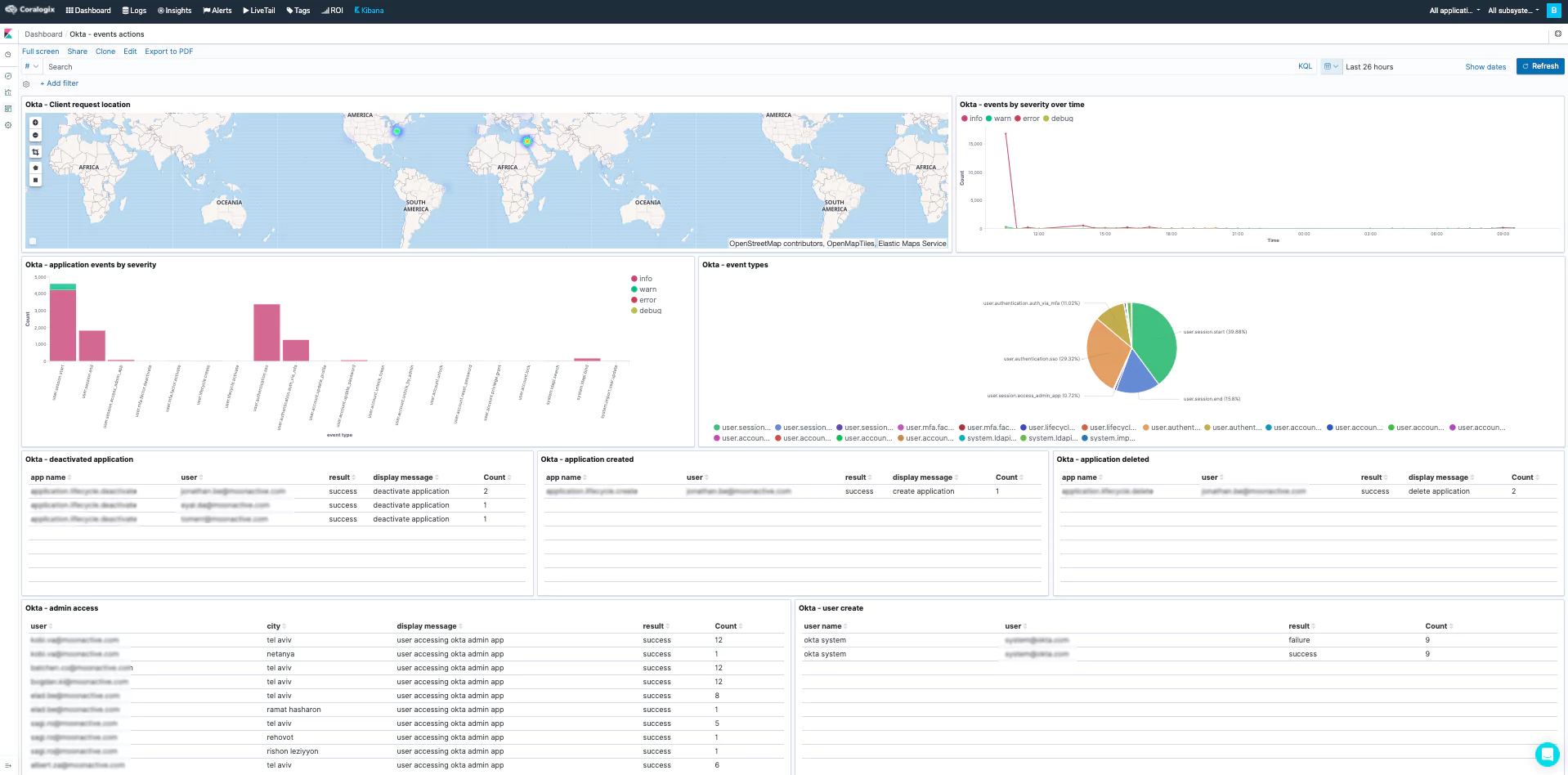Viewport: 1568px width, 775px height.
Task: Toggle debug in application events by severity legend
Action: (646, 311)
